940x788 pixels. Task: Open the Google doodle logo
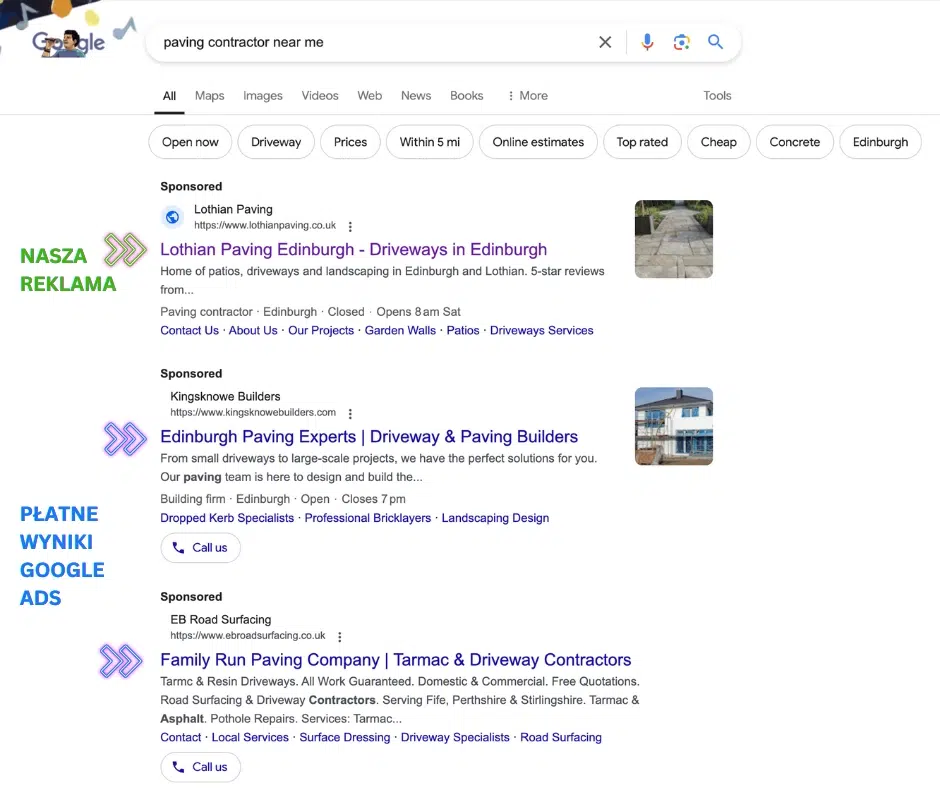(x=69, y=42)
